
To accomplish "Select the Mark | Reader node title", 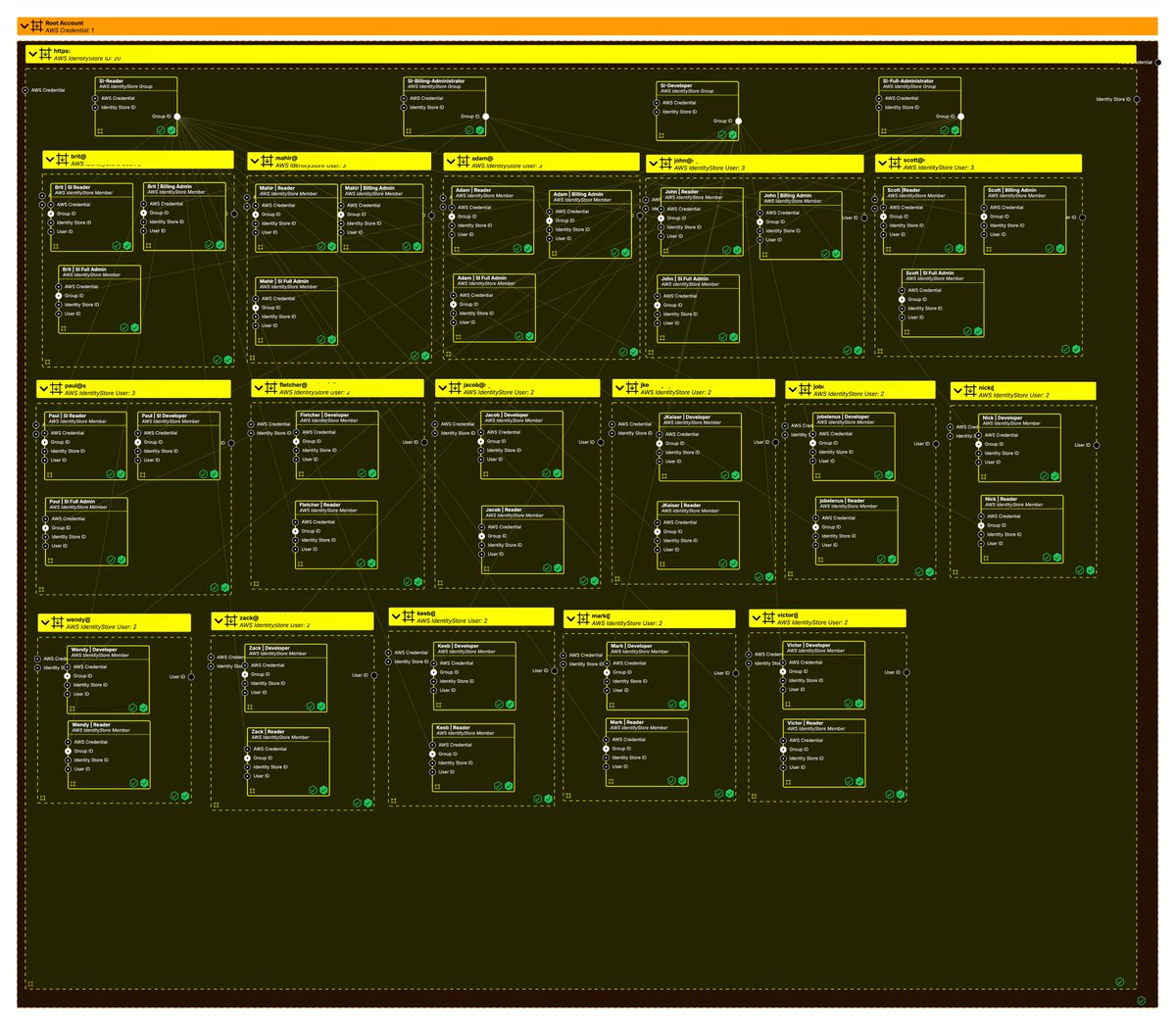I will click(x=627, y=722).
